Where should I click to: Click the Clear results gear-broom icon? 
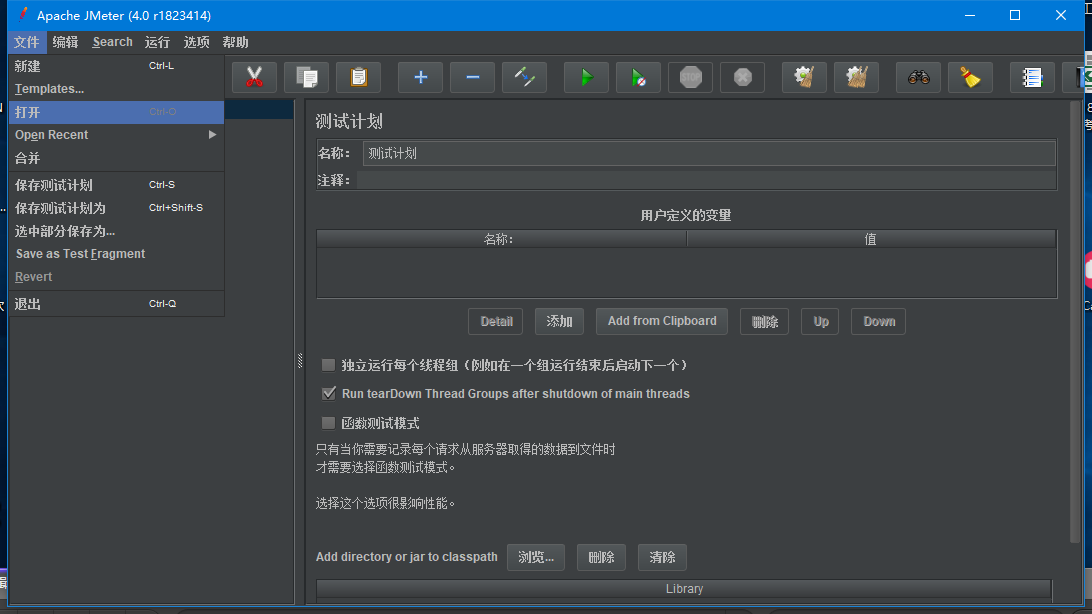[x=804, y=77]
